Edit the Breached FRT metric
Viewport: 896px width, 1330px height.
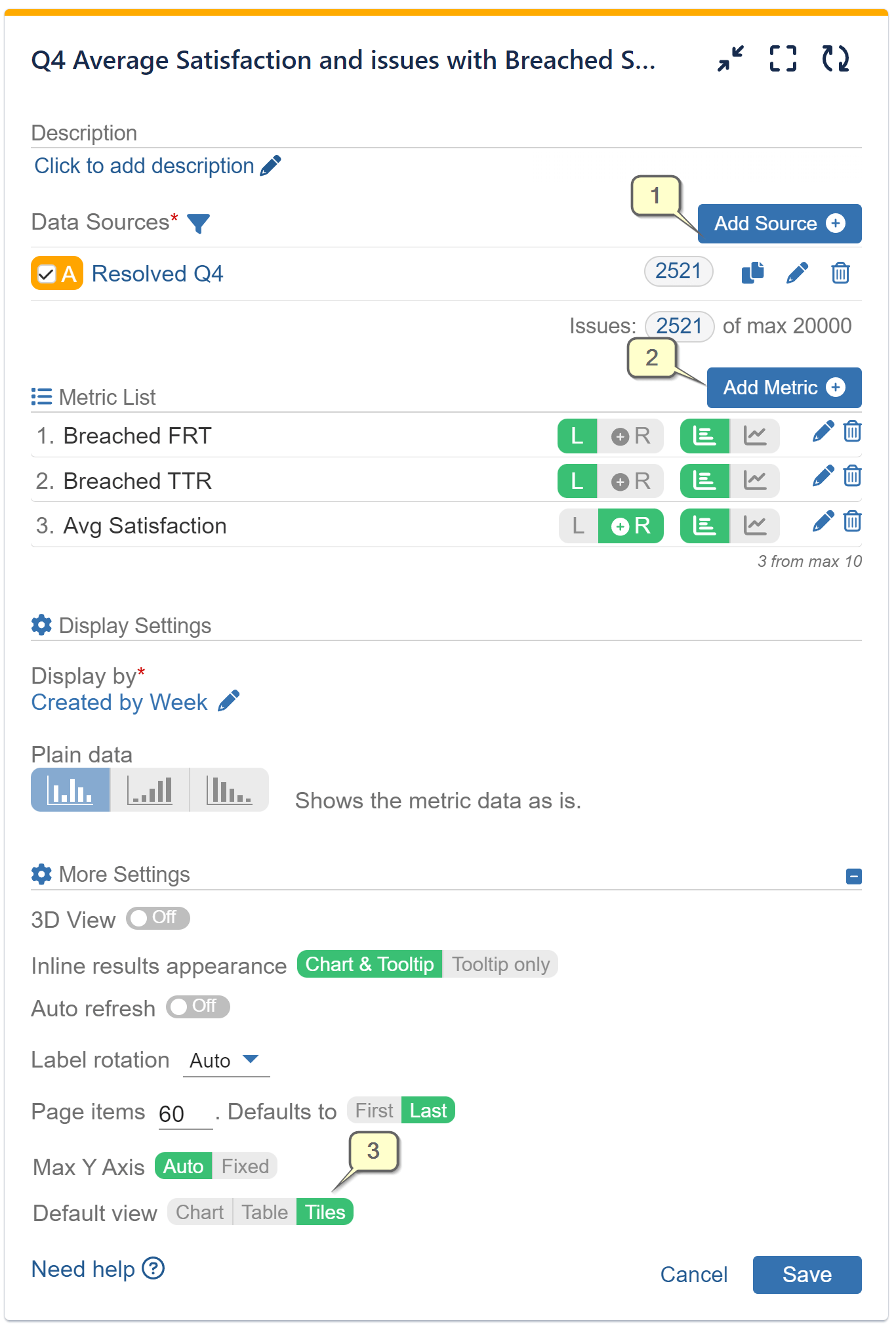pos(823,431)
